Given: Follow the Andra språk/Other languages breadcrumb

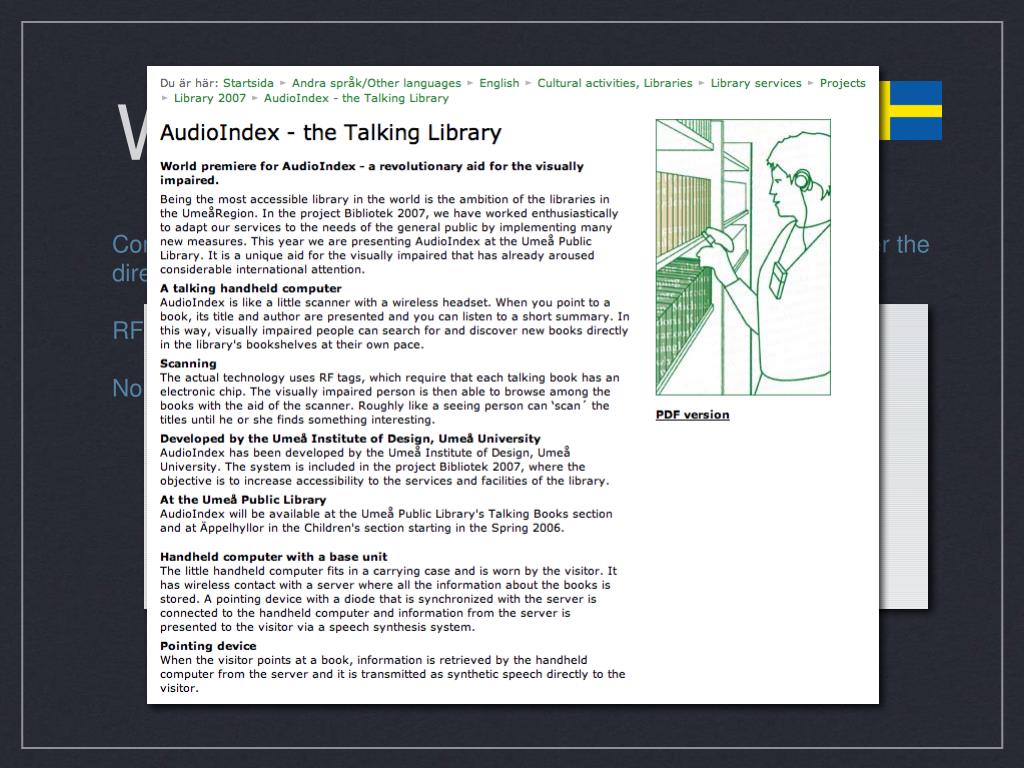Looking at the screenshot, I should click(x=376, y=83).
